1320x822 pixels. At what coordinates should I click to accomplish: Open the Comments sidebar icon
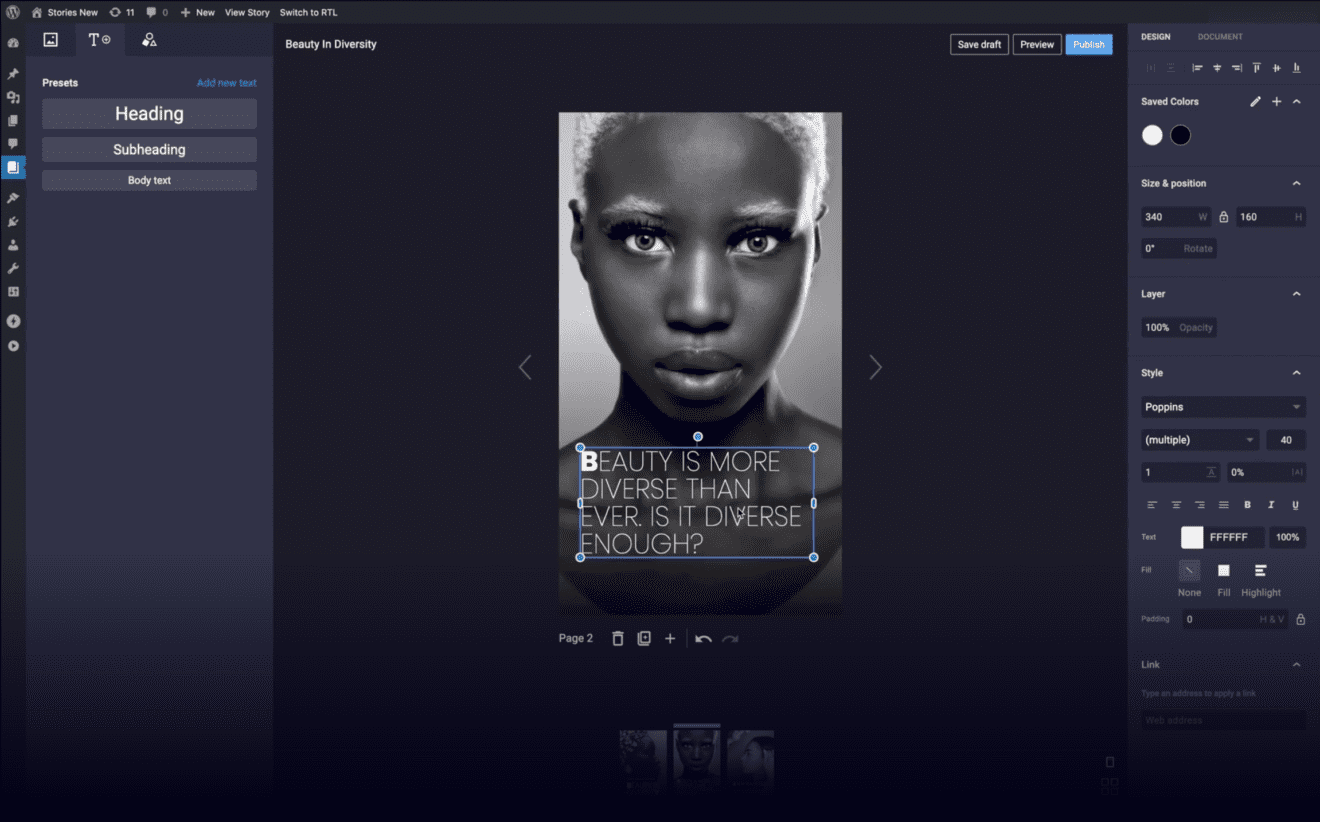pos(13,144)
